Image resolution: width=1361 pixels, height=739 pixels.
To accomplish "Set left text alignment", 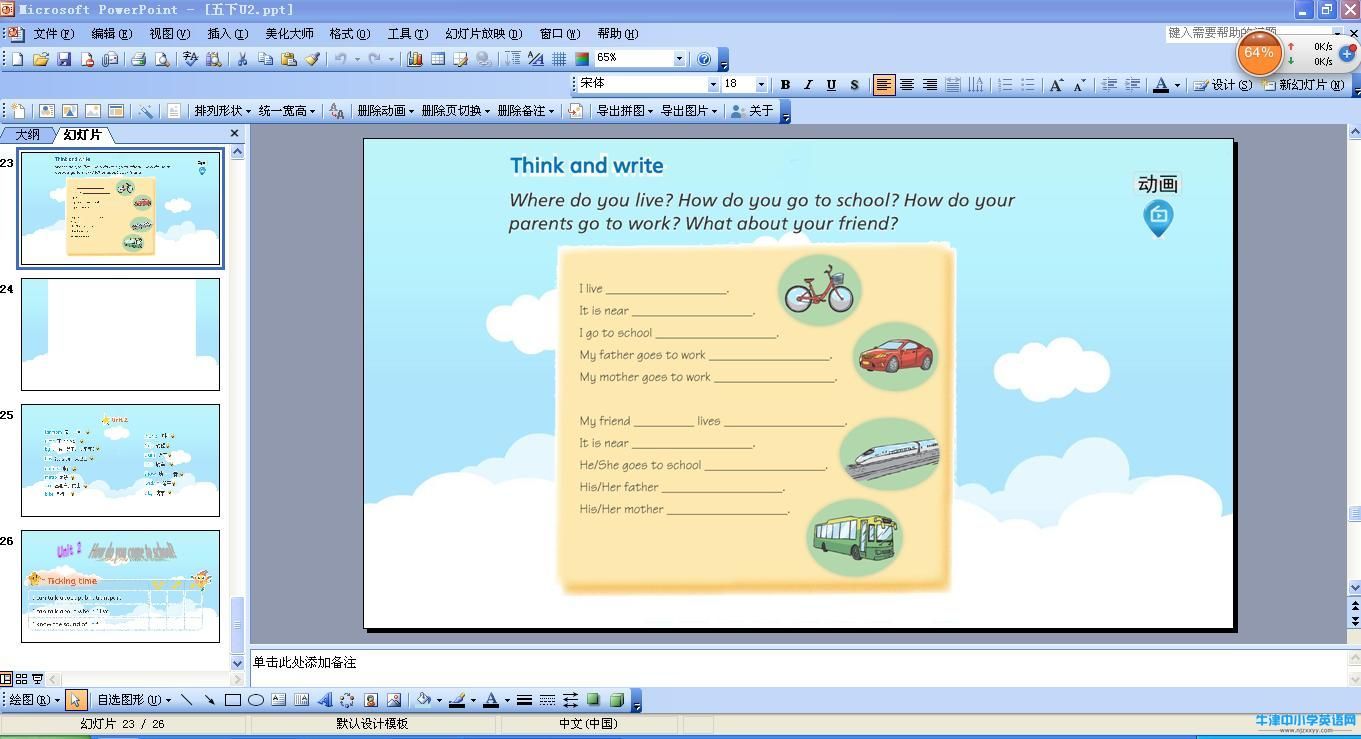I will click(x=884, y=85).
